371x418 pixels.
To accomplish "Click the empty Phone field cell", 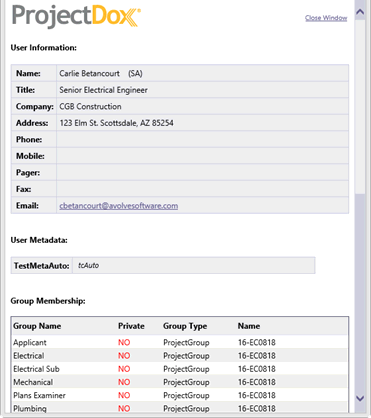I will click(x=203, y=139).
